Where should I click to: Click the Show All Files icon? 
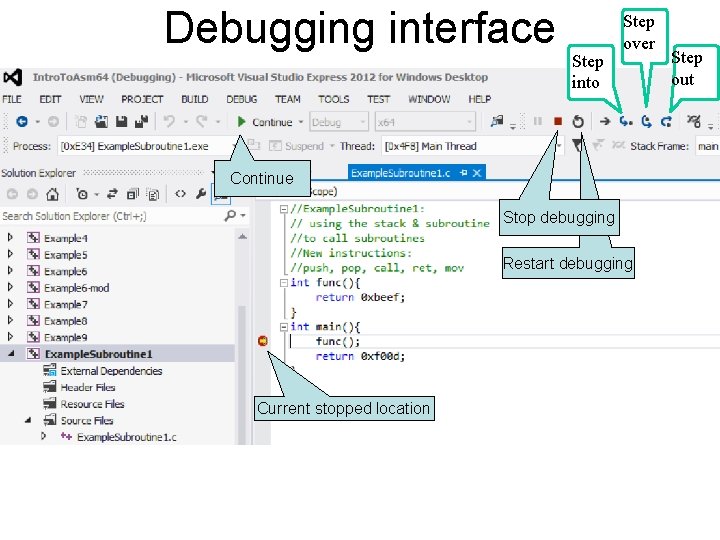(x=153, y=195)
